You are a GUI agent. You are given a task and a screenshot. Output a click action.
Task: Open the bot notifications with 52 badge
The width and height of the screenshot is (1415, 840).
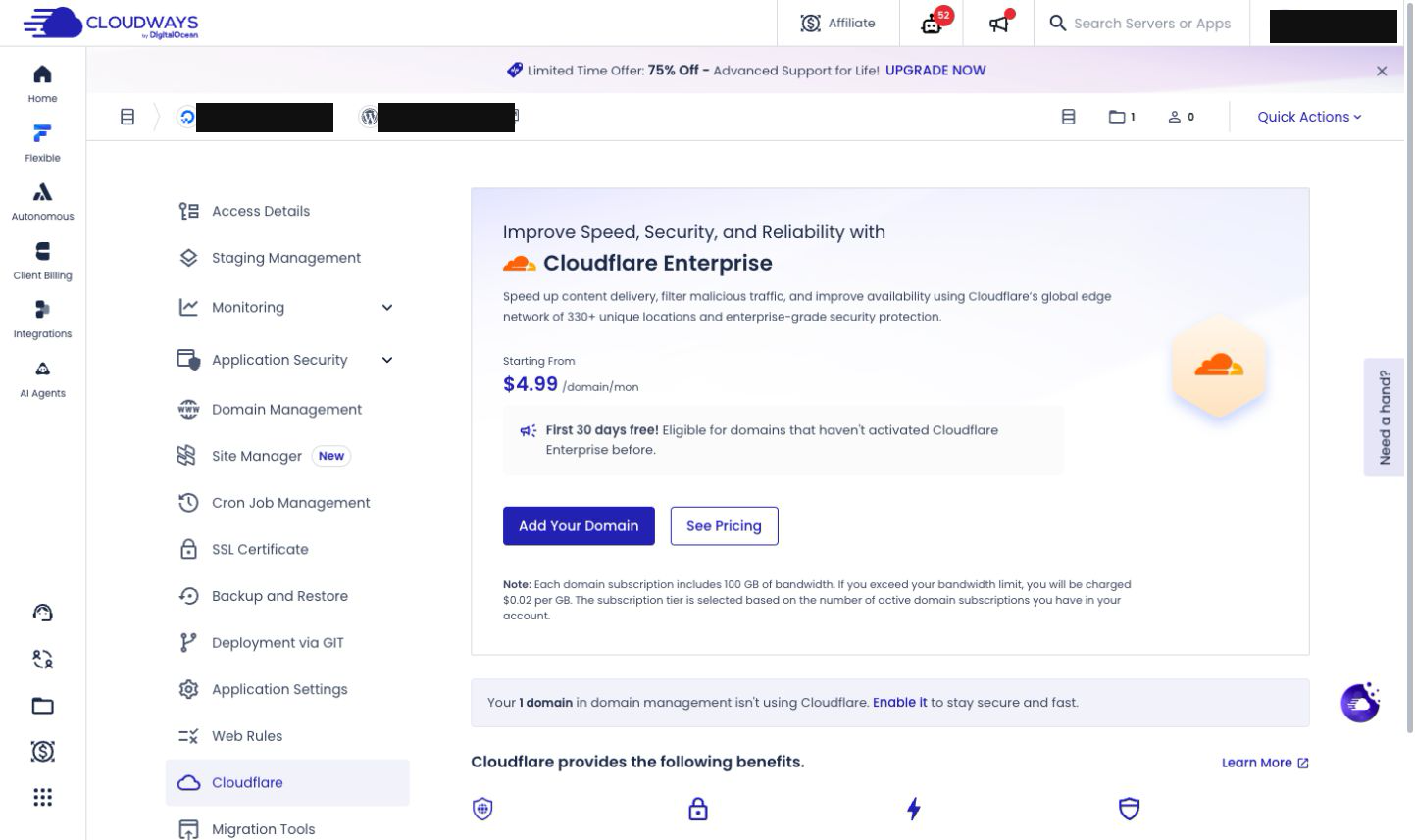(x=932, y=23)
